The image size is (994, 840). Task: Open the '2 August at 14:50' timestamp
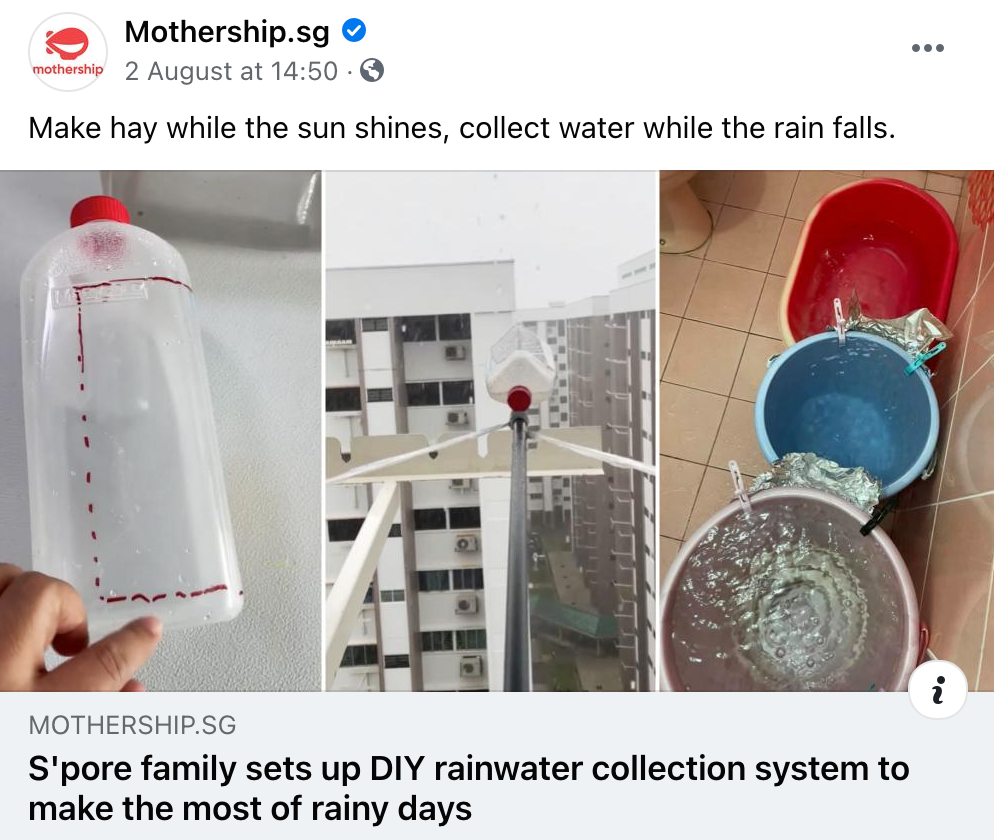click(x=231, y=71)
